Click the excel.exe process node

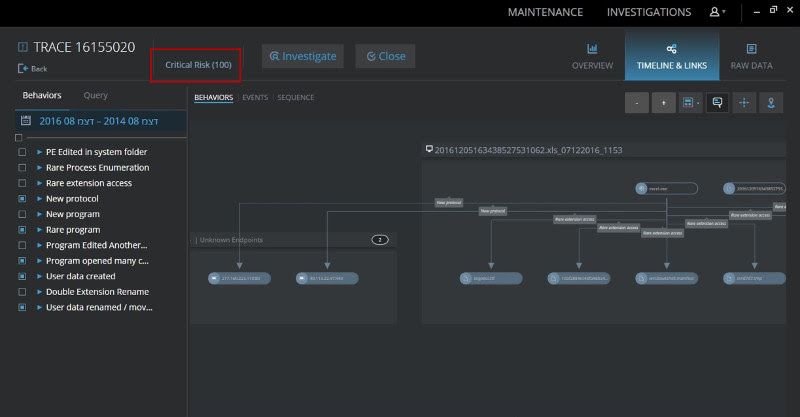[667, 188]
